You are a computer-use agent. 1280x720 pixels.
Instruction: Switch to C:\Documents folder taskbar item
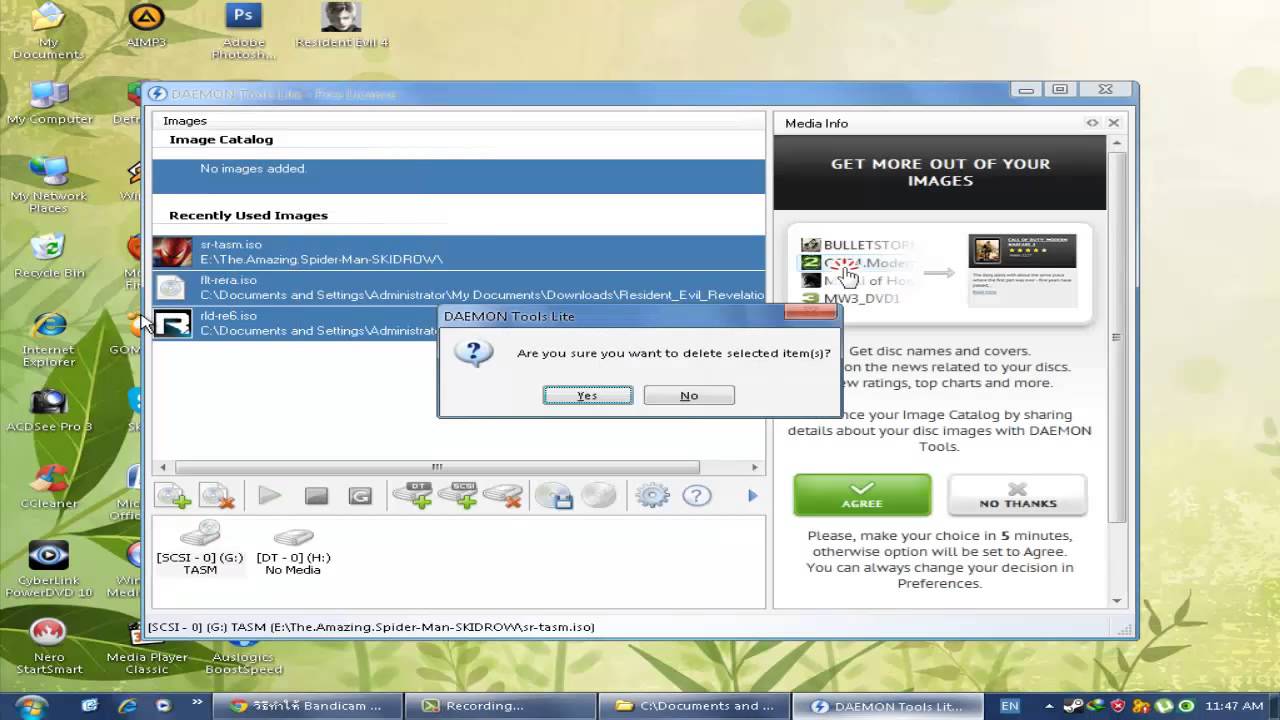point(695,706)
